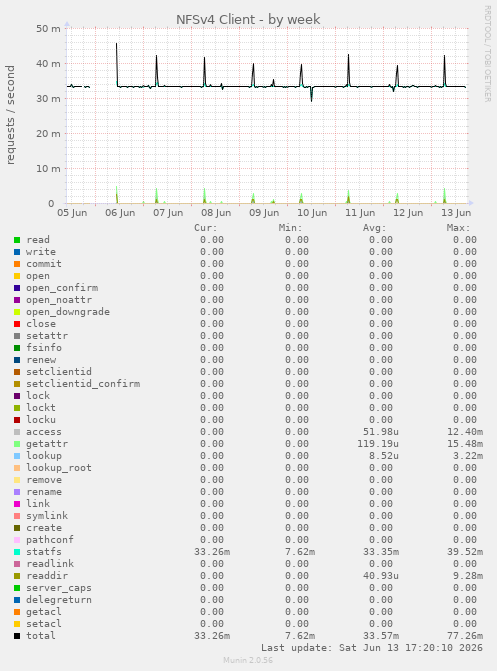Click the NFSv4 Client graph title
497x671 pixels.
248,19
